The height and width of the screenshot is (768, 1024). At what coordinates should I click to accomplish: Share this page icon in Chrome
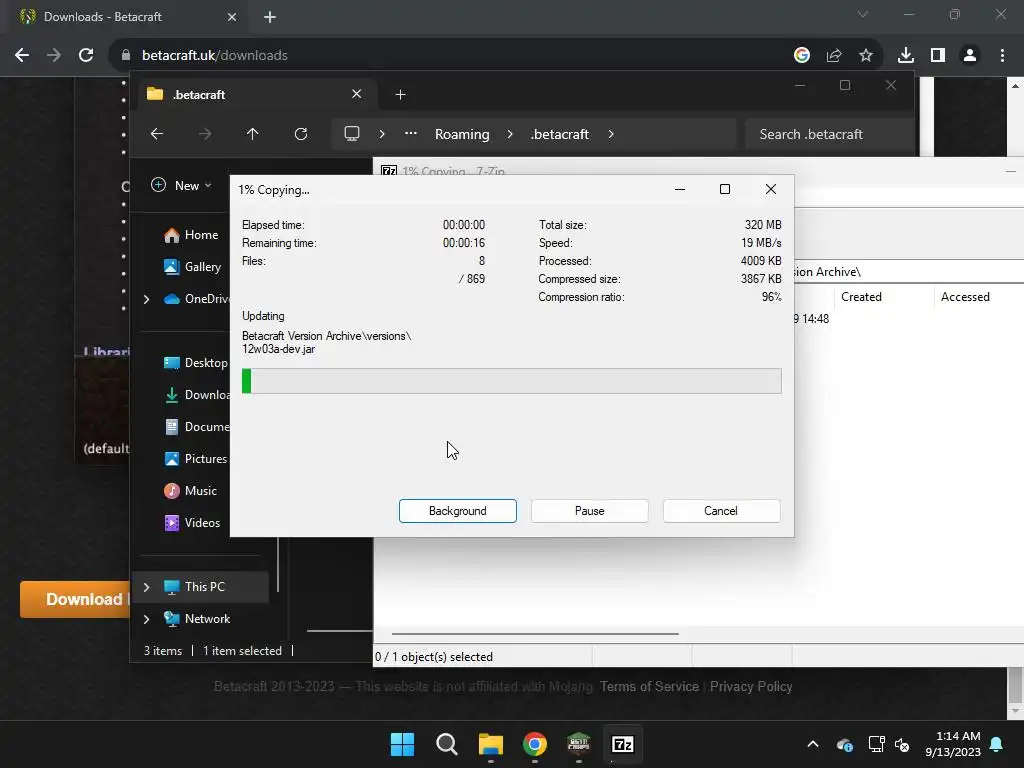point(834,56)
